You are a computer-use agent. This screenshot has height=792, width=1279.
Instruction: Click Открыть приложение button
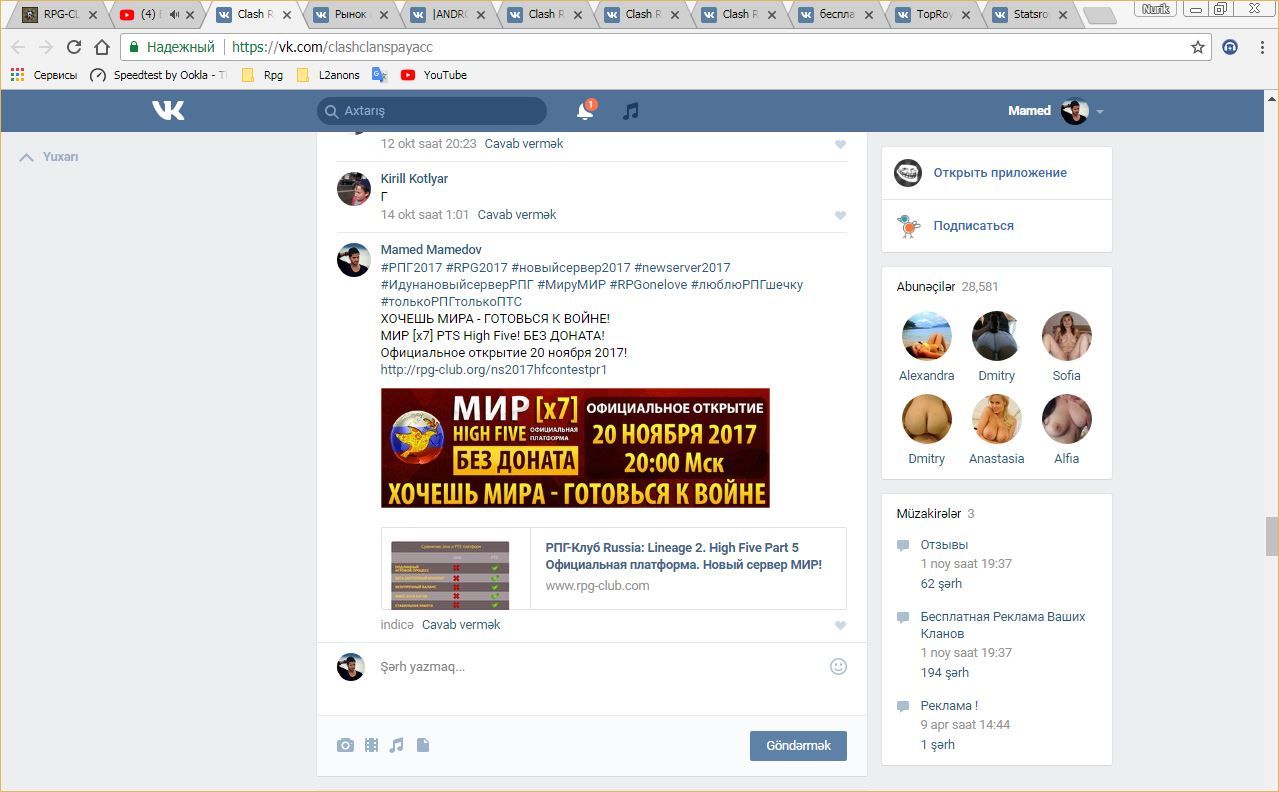click(996, 173)
